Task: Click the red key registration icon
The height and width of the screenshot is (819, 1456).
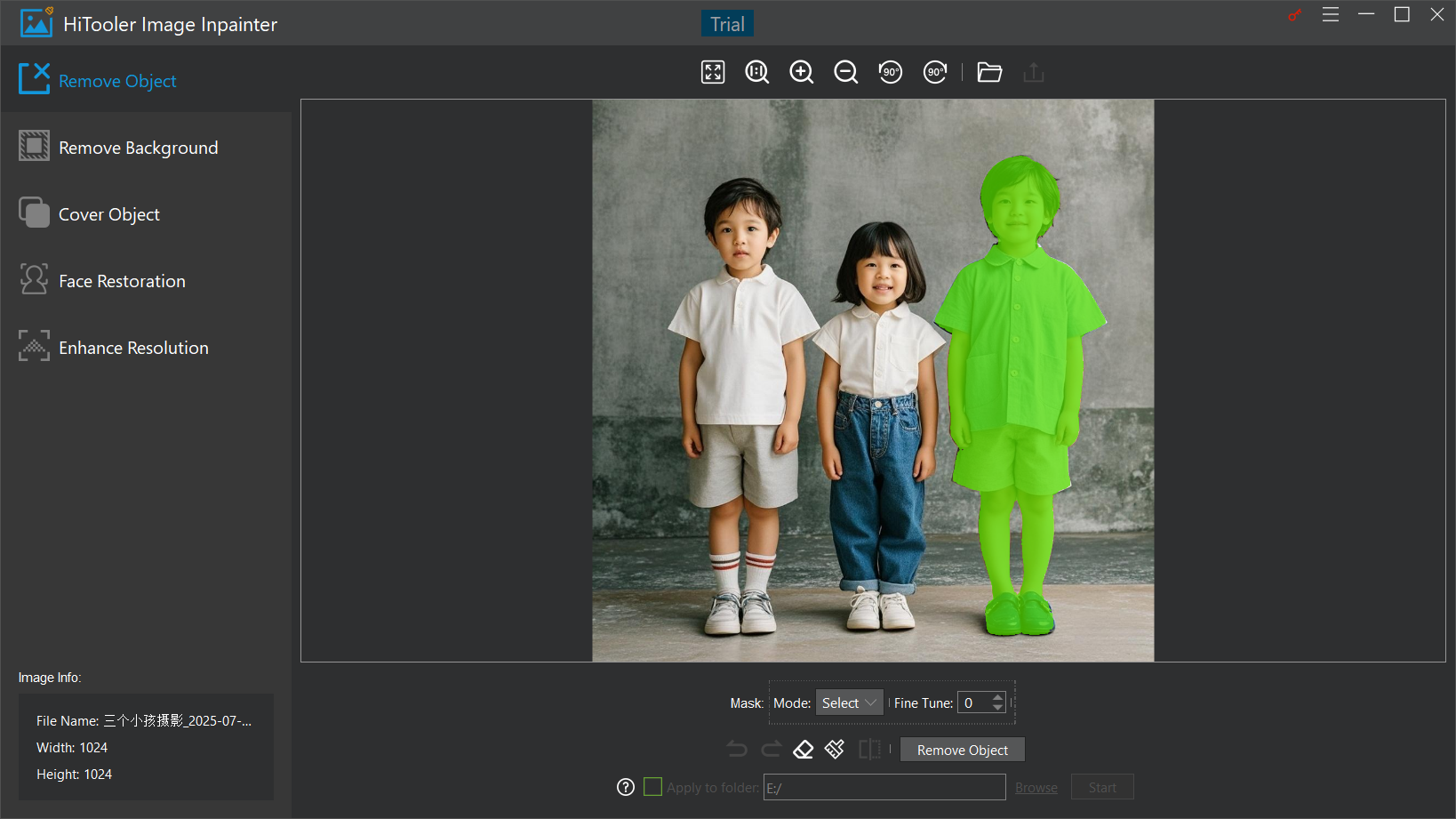Action: 1295,15
